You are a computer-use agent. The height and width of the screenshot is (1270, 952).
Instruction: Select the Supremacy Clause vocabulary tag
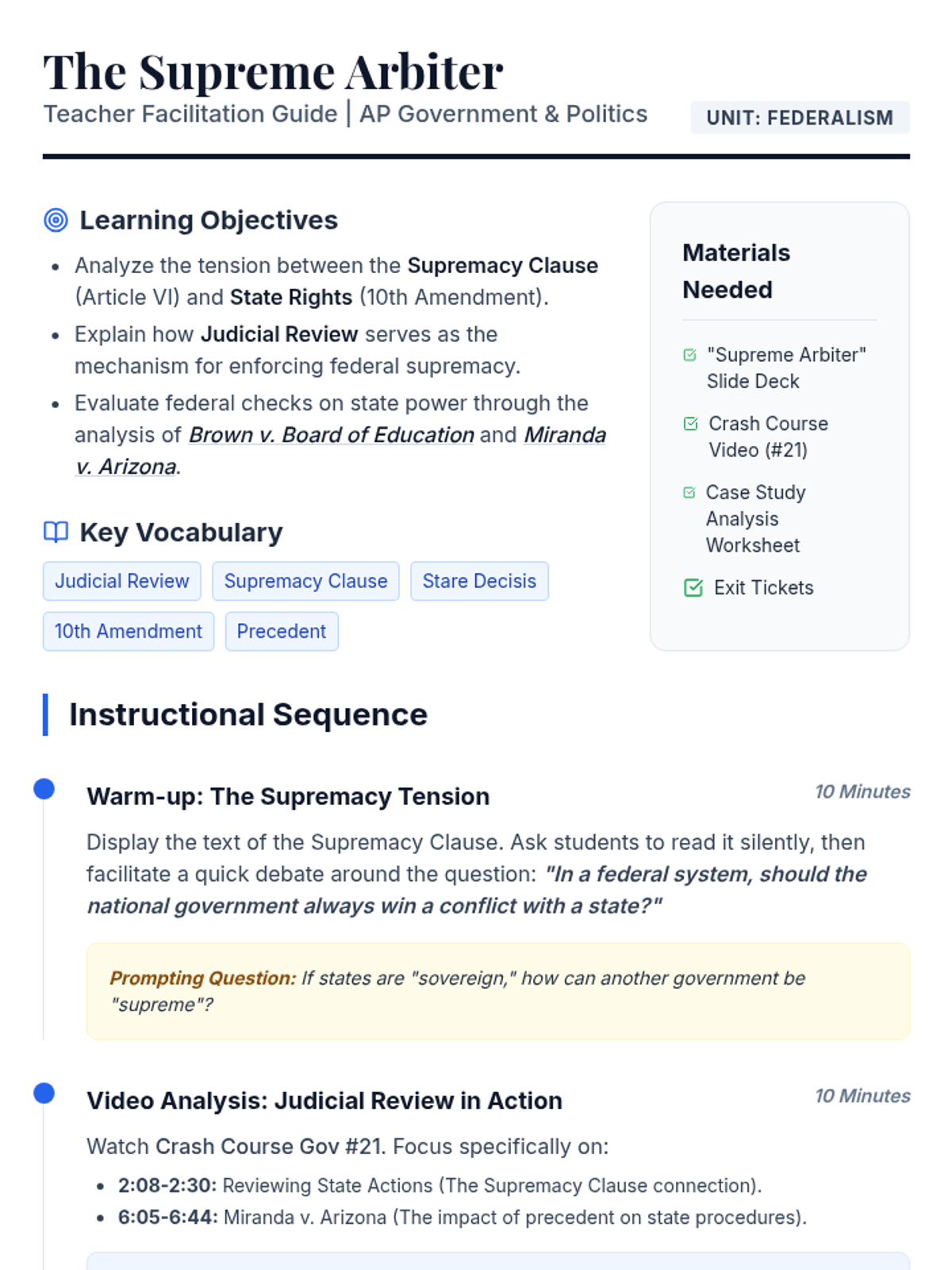305,581
